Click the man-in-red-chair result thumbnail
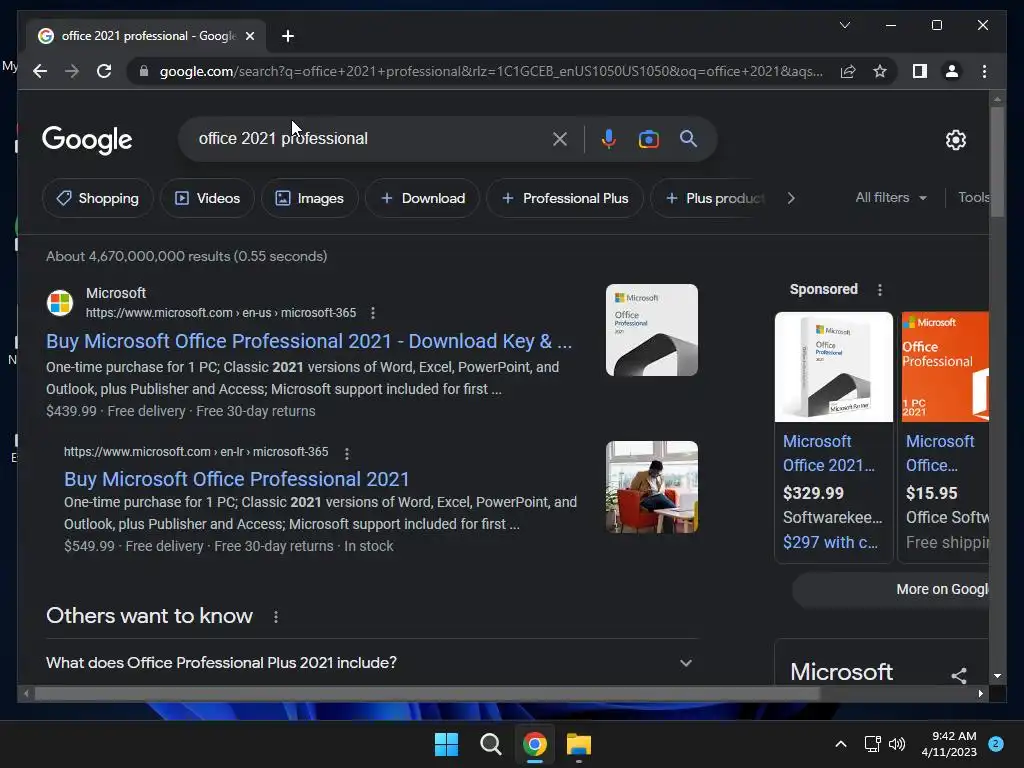 pyautogui.click(x=652, y=487)
